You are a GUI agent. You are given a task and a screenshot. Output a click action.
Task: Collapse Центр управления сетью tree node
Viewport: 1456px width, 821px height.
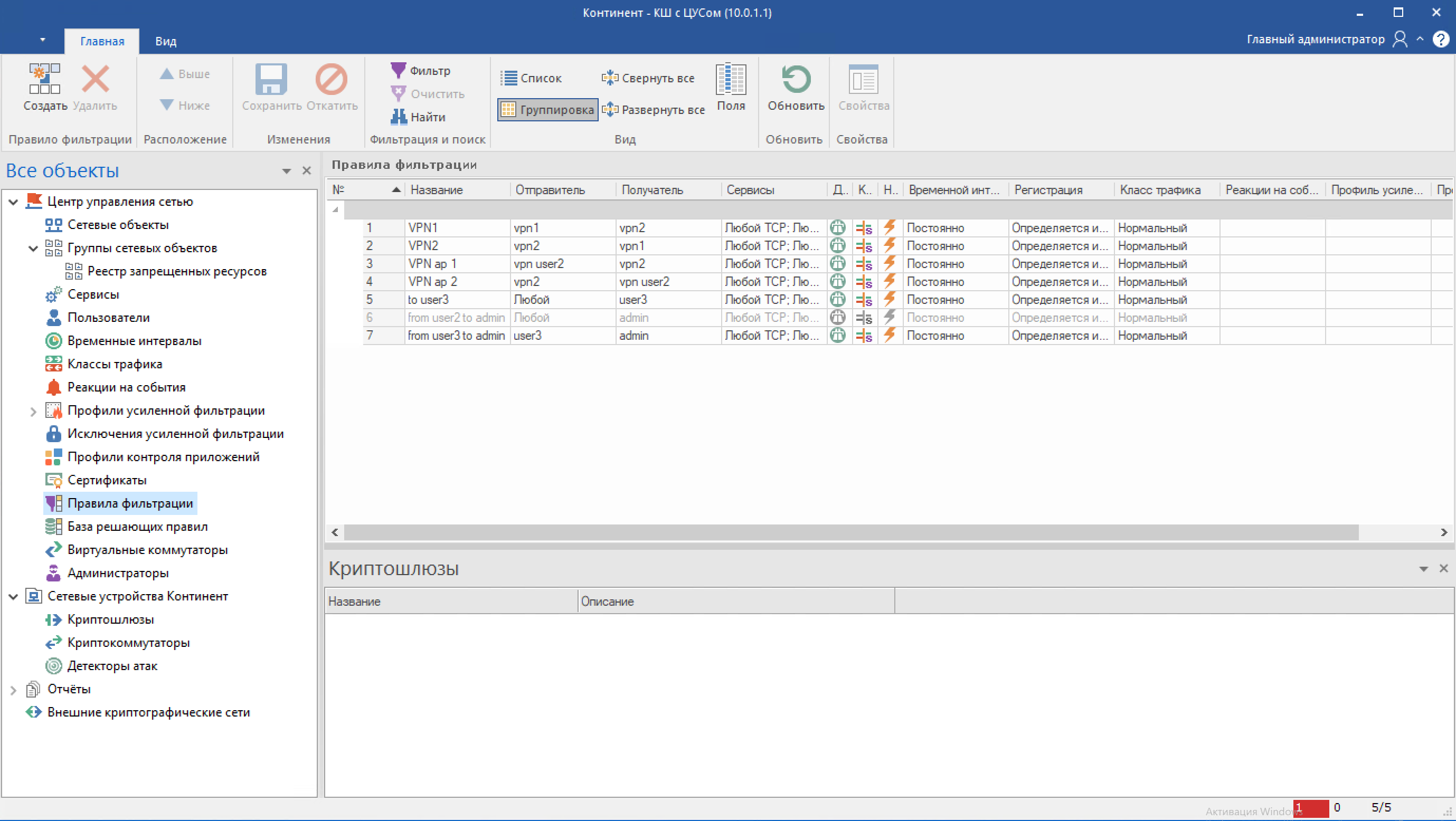[14, 202]
